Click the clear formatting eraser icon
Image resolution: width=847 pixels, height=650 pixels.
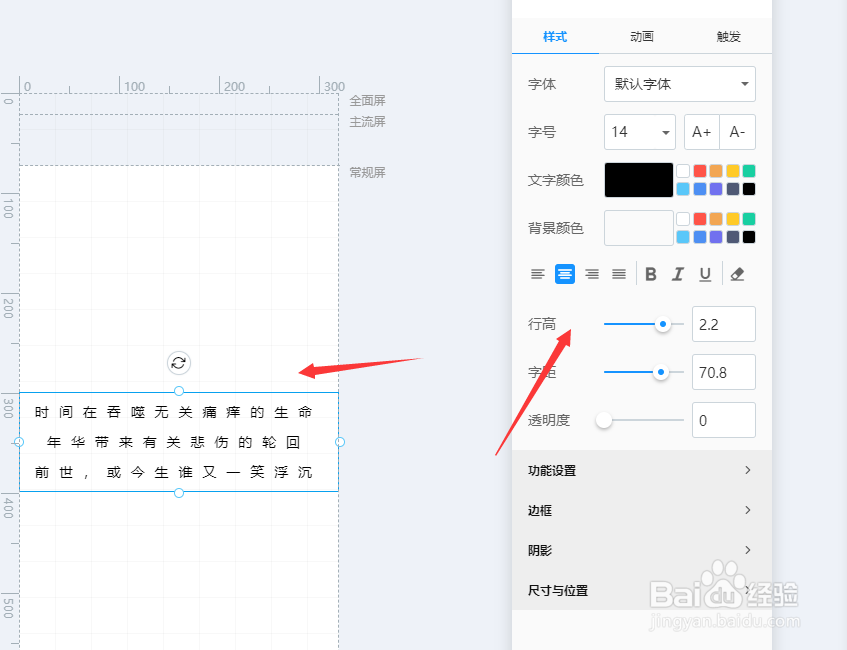click(737, 273)
